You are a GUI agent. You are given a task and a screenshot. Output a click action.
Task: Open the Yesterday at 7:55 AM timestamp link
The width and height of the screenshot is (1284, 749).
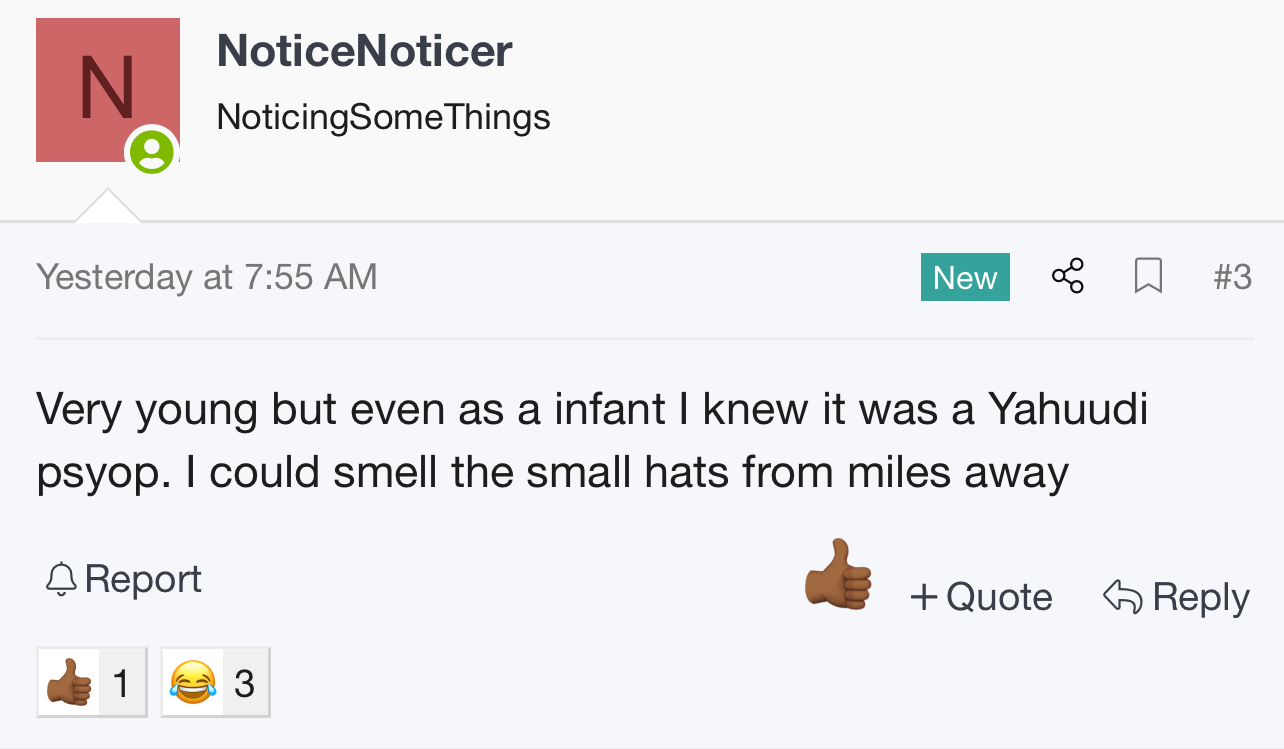click(x=207, y=276)
